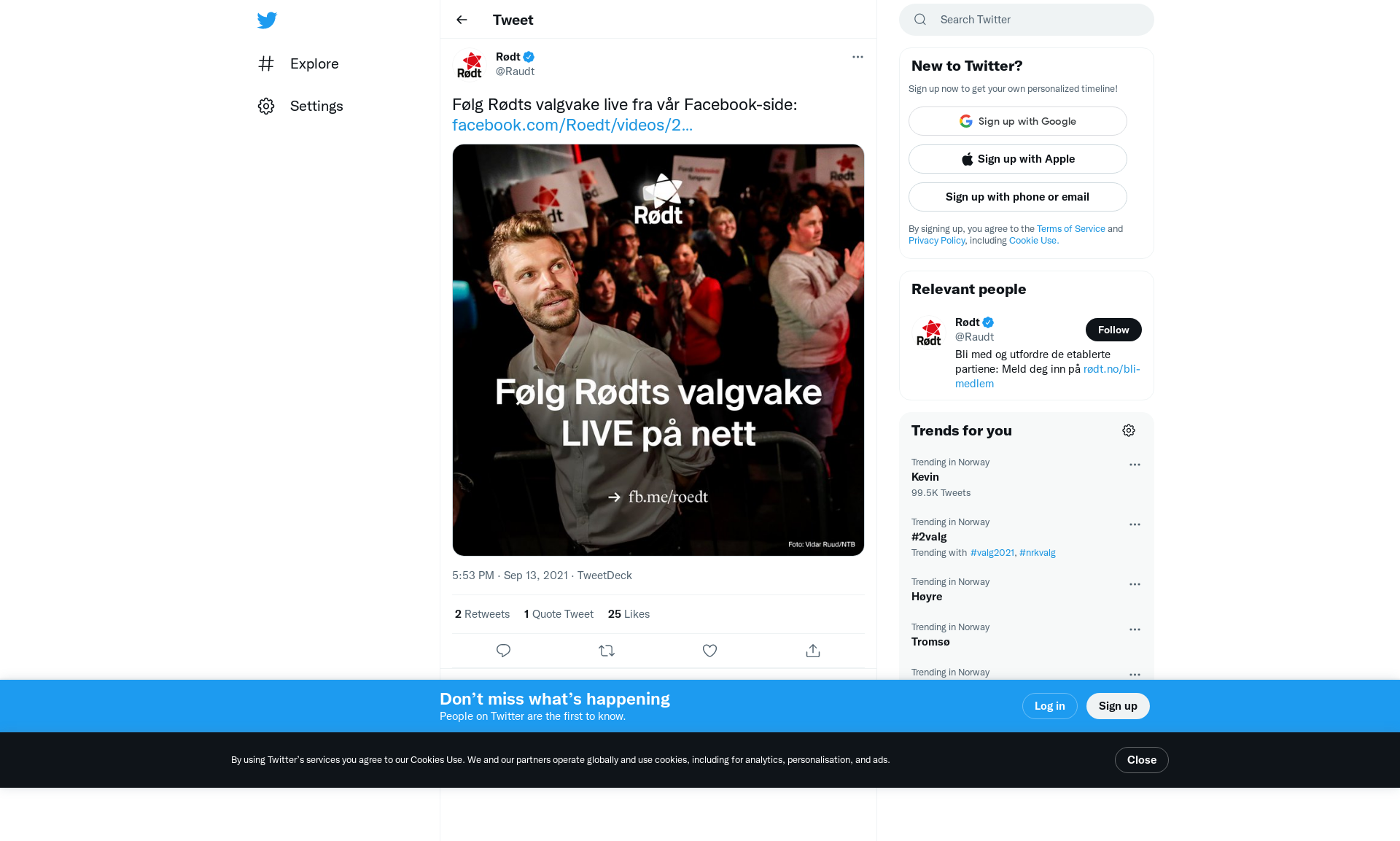Open the #valg2021 hashtag link

click(x=992, y=553)
